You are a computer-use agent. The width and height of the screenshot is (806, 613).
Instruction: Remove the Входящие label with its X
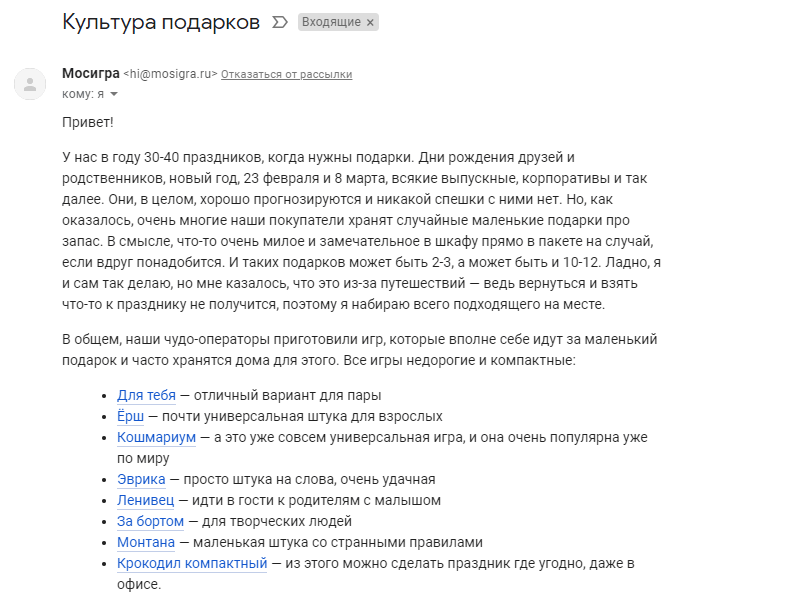(x=370, y=23)
